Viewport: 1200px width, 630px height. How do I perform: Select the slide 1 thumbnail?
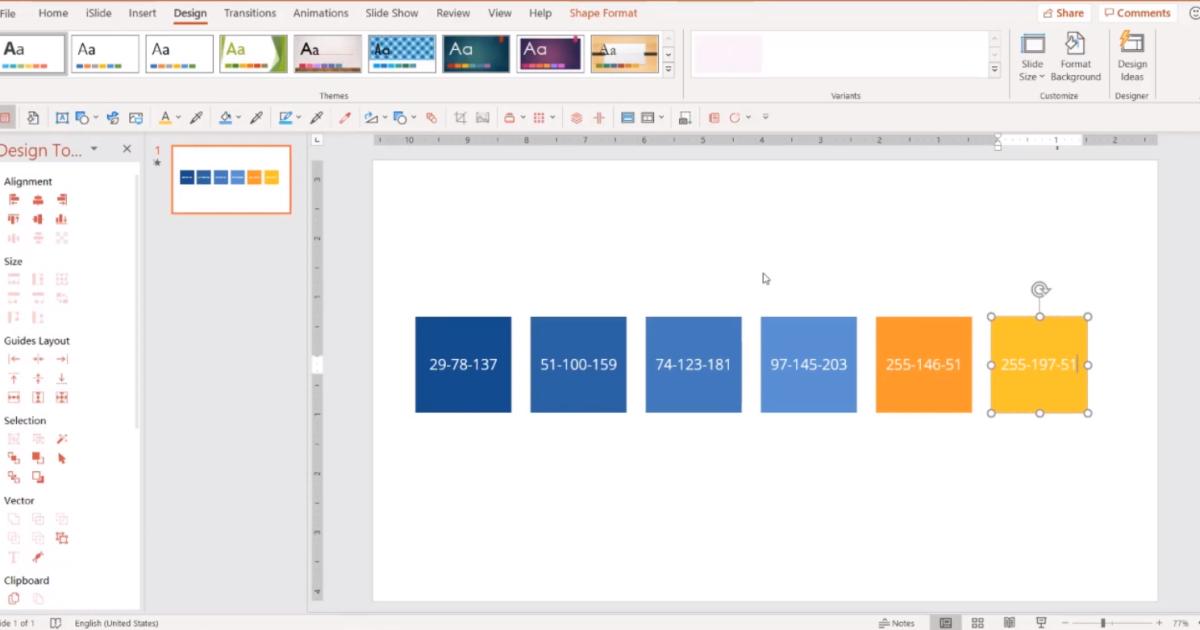click(x=230, y=179)
